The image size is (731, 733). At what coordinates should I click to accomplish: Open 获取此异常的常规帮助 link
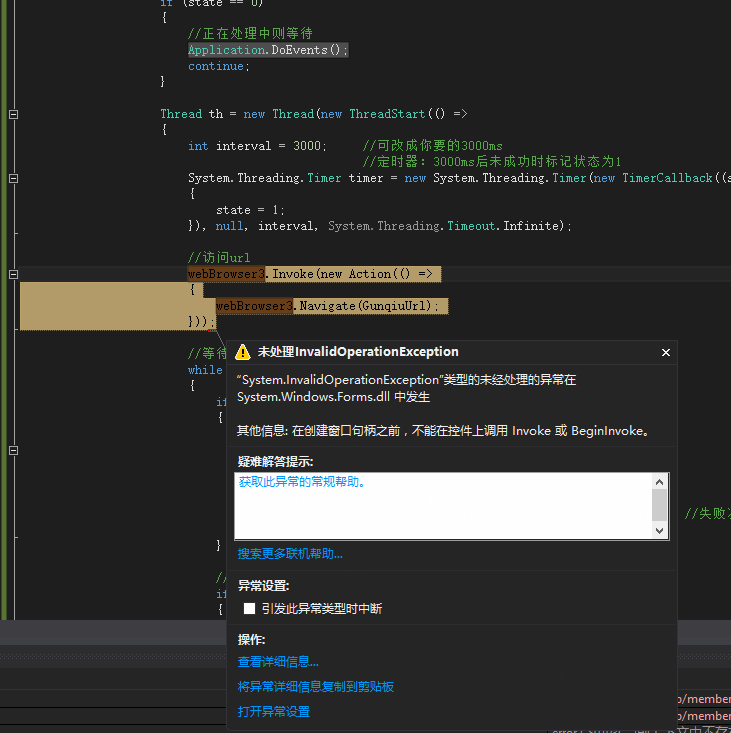(302, 481)
